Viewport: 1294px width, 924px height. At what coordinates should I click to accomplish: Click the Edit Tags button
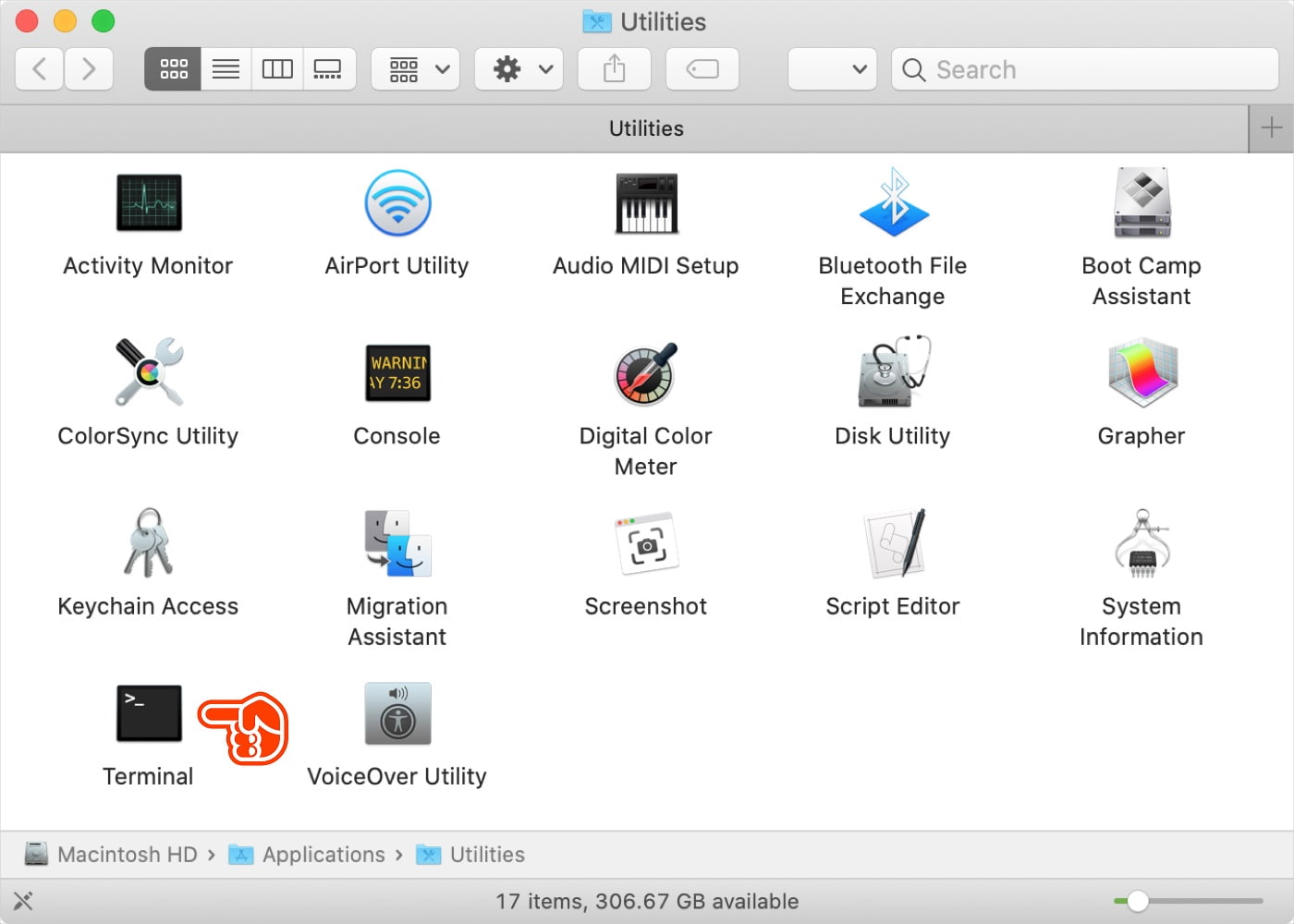click(702, 69)
